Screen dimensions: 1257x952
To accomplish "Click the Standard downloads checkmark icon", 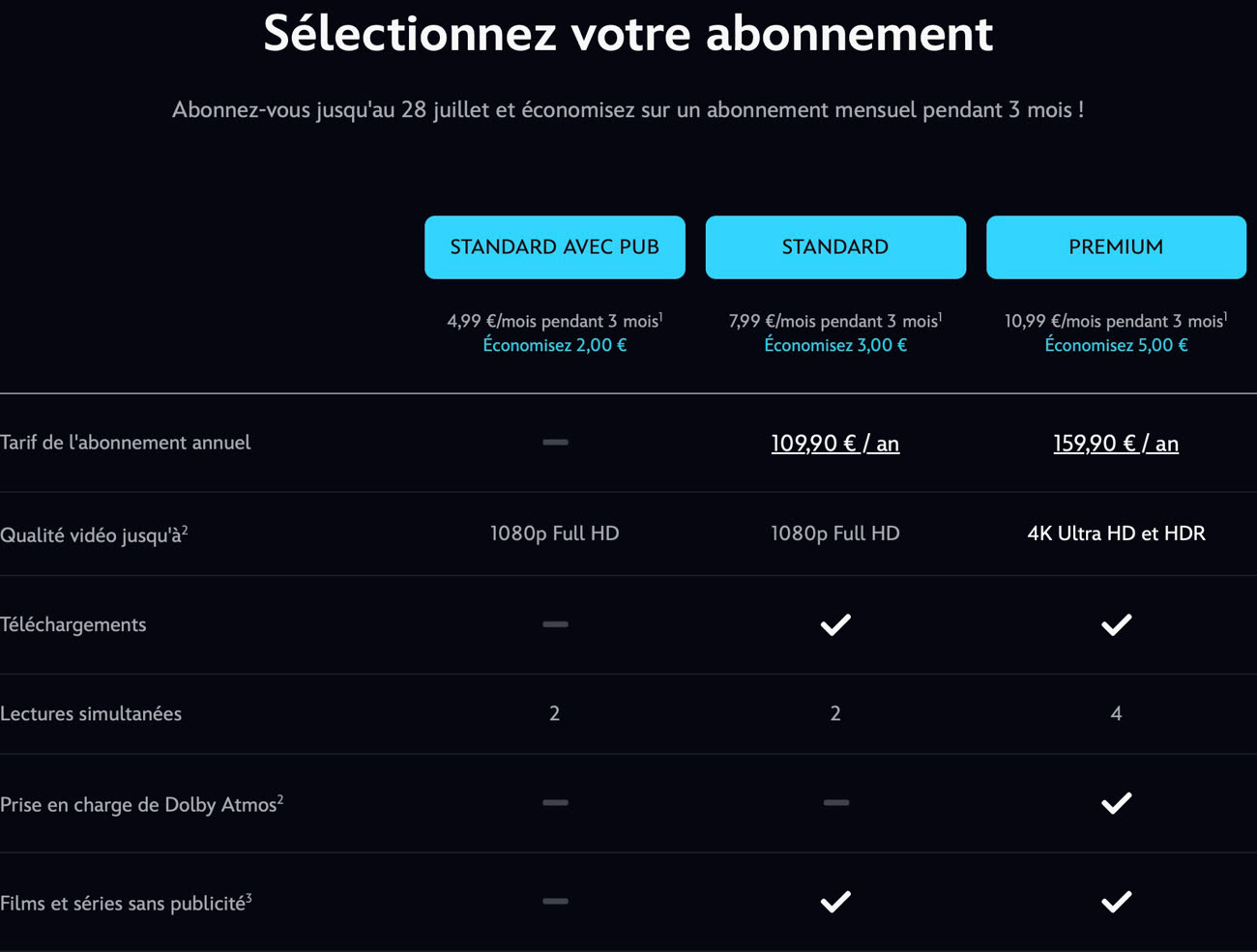I will 835,625.
